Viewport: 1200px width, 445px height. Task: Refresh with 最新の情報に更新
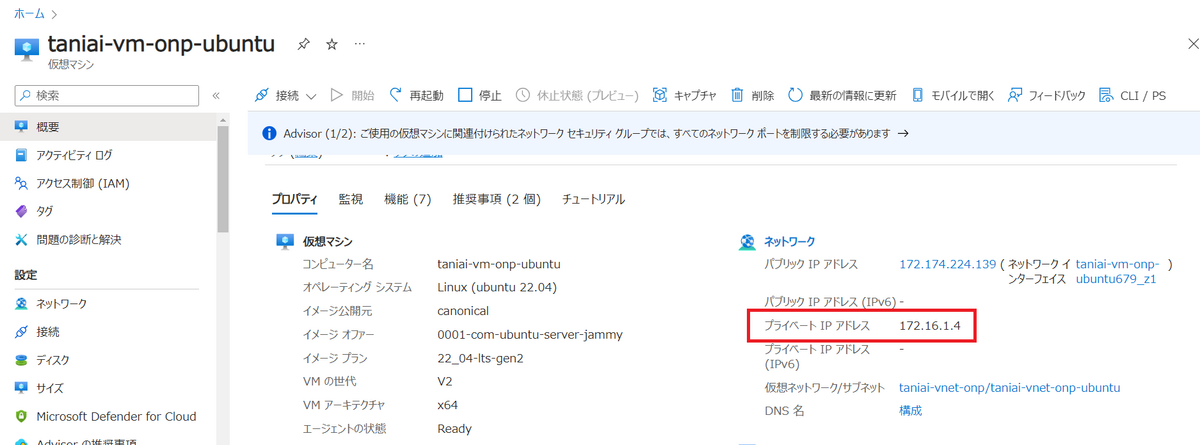coord(842,96)
